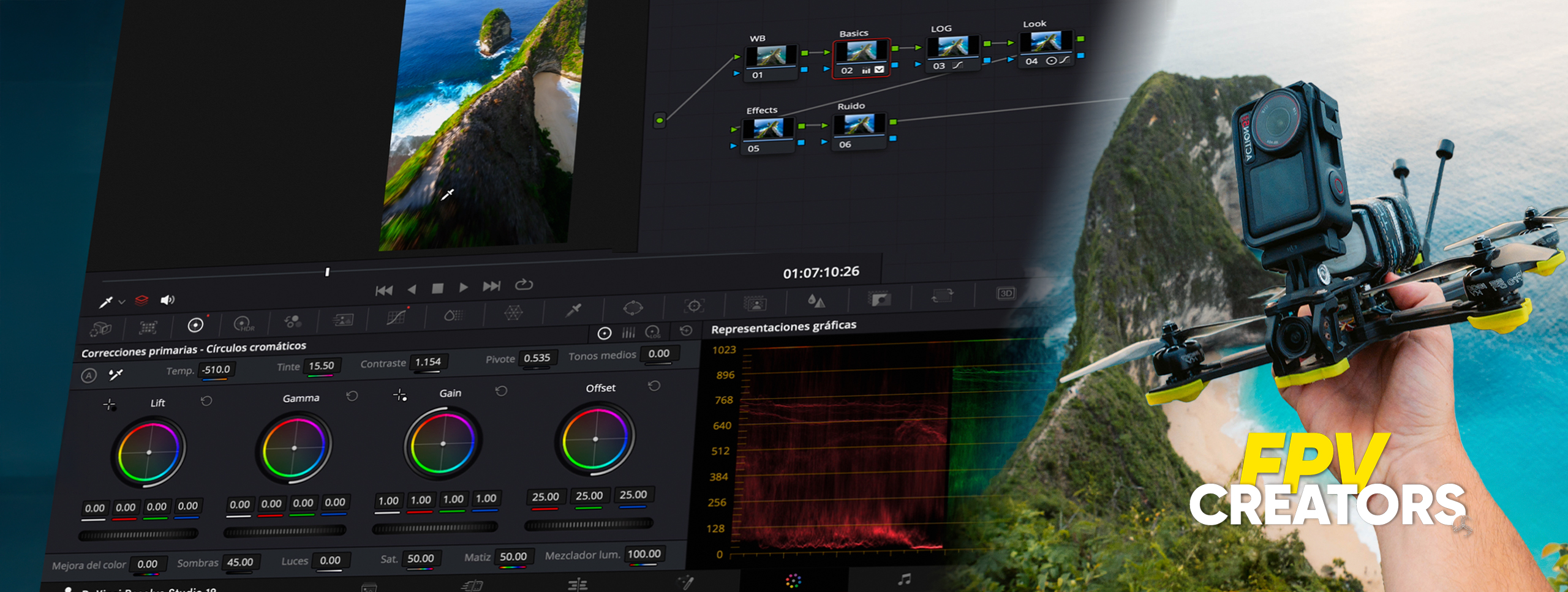Click the Lift master wheel slider
Screen dimensions: 1568x592
point(139,534)
